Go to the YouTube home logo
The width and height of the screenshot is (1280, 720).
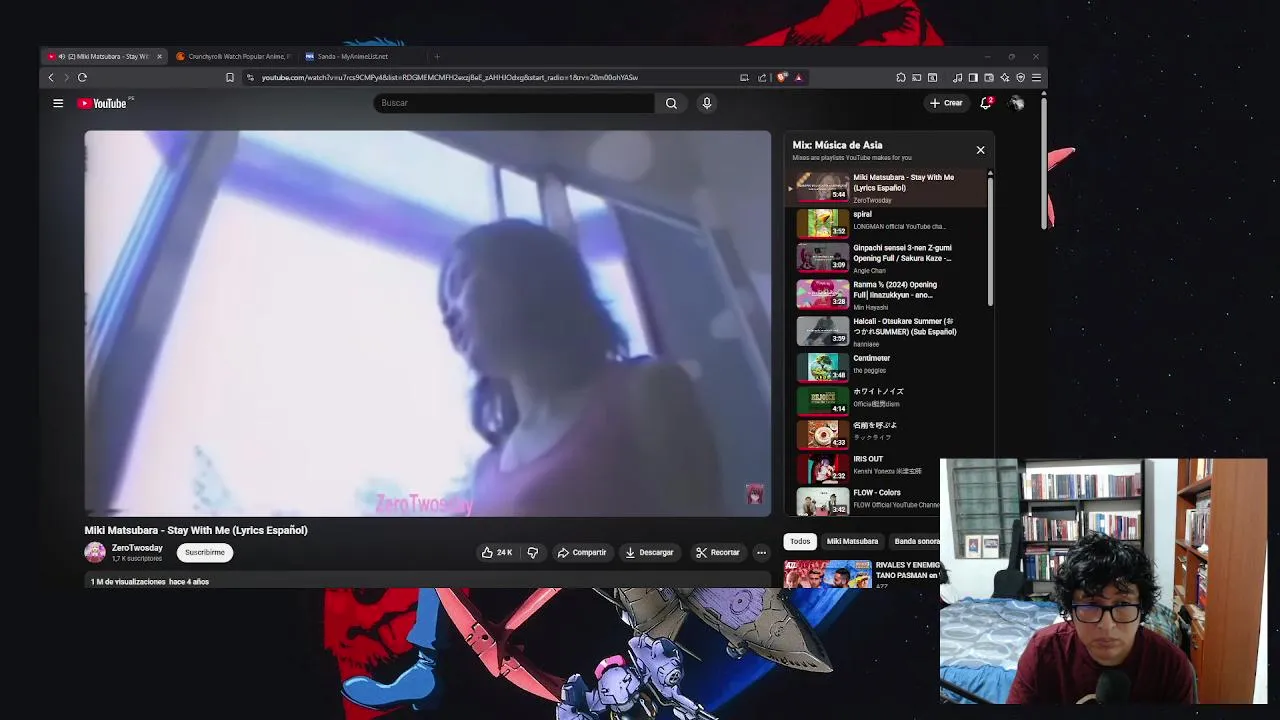[104, 103]
